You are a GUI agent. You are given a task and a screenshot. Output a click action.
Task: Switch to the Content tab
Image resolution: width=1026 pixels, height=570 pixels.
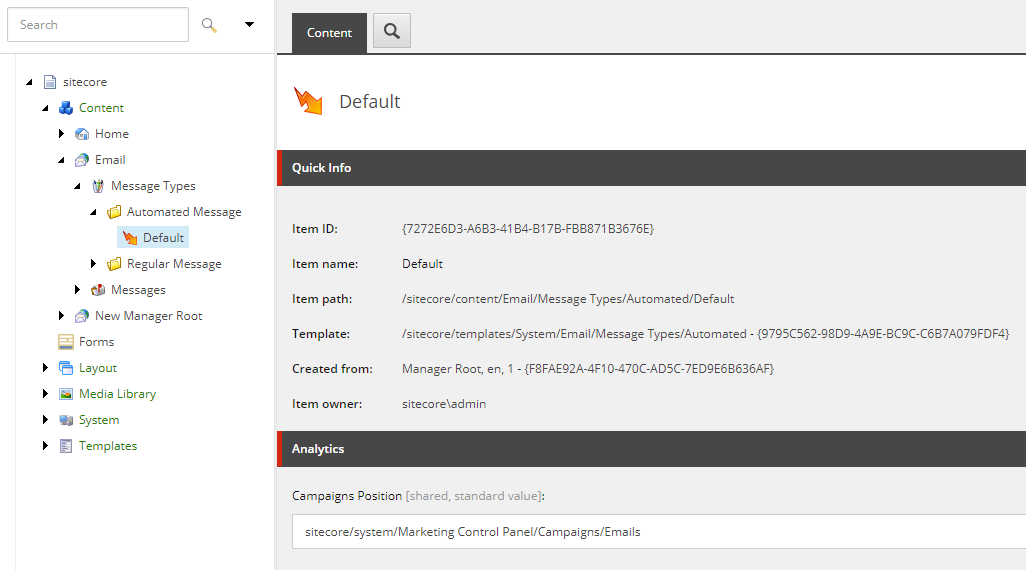coord(329,33)
